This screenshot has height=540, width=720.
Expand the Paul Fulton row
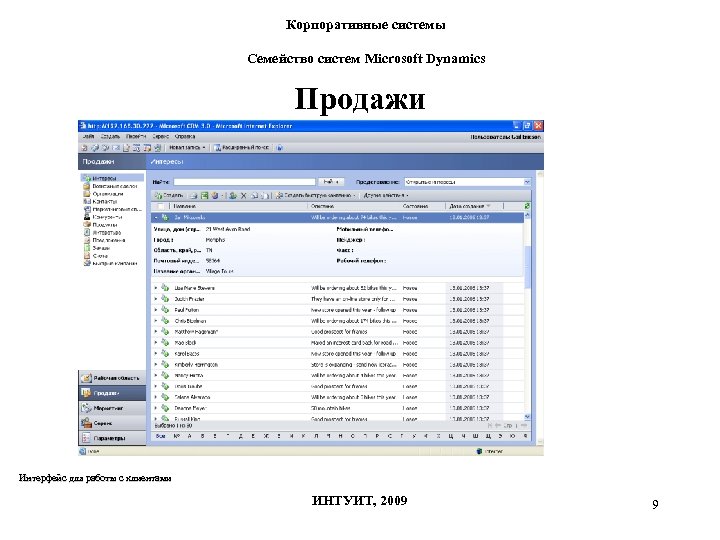tap(156, 310)
